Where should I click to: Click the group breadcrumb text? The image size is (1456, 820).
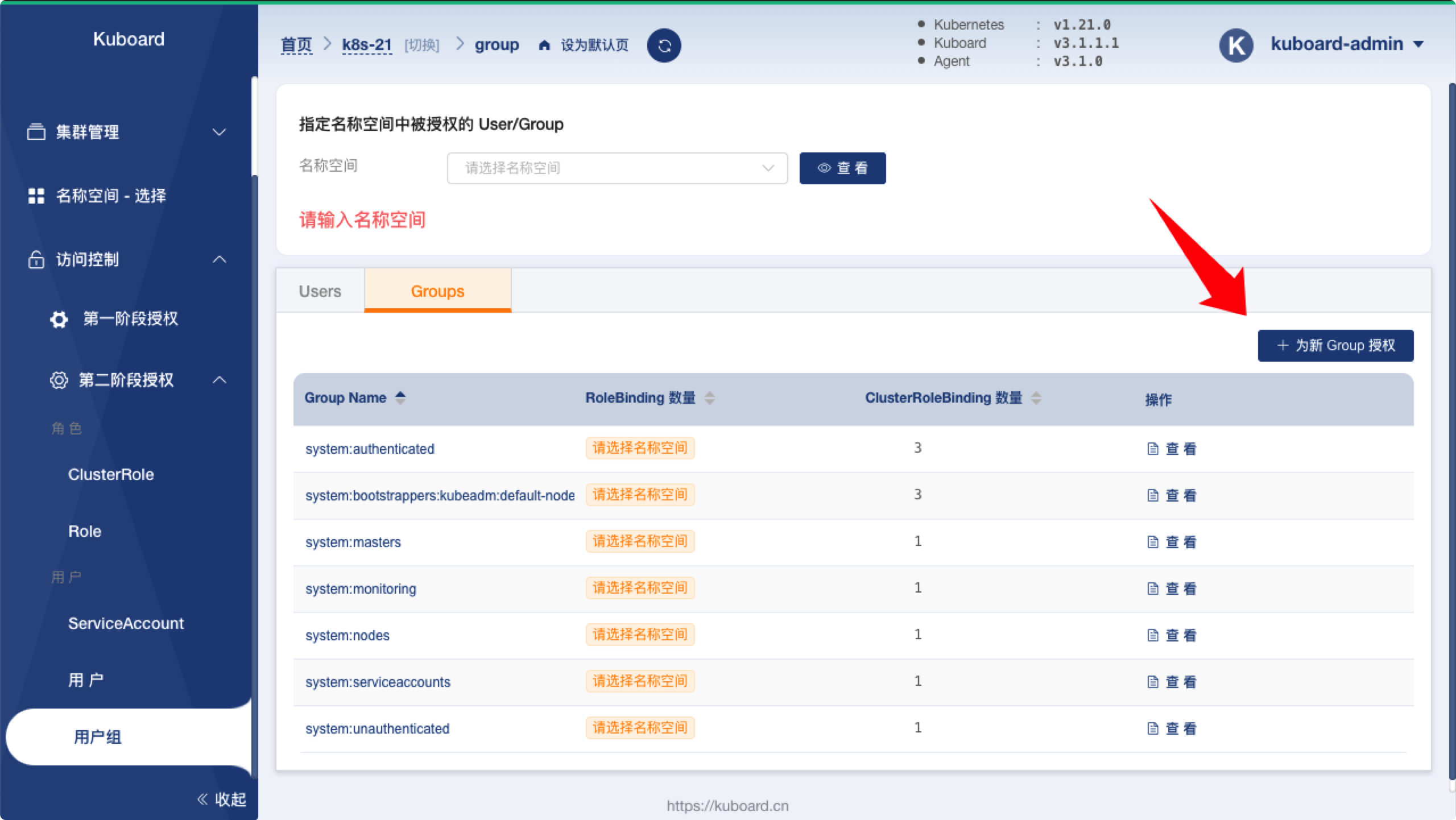[x=497, y=45]
